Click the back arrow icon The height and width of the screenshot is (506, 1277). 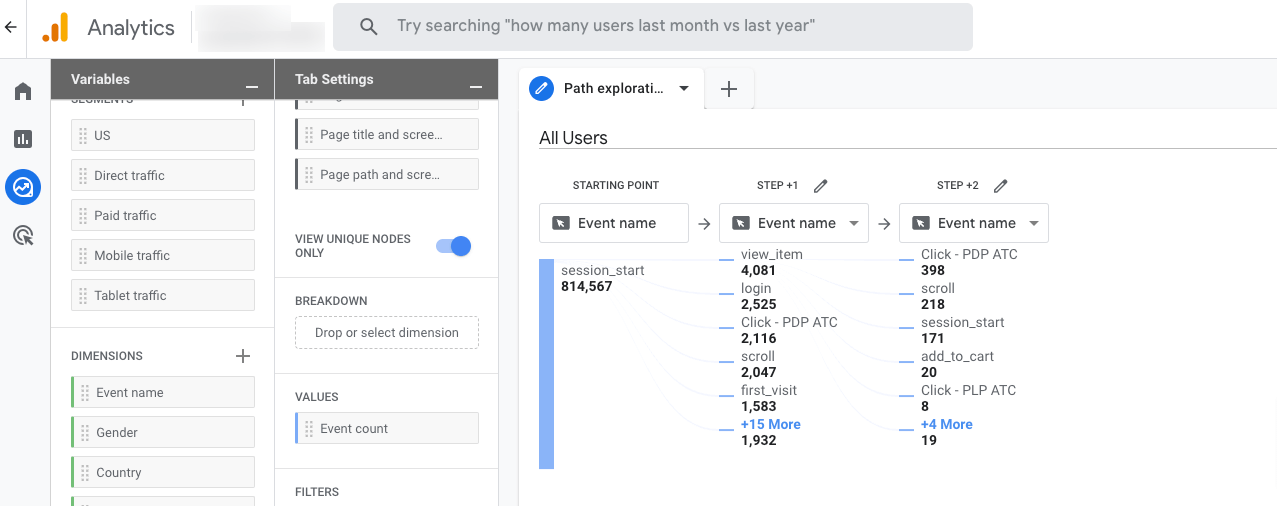pyautogui.click(x=11, y=27)
